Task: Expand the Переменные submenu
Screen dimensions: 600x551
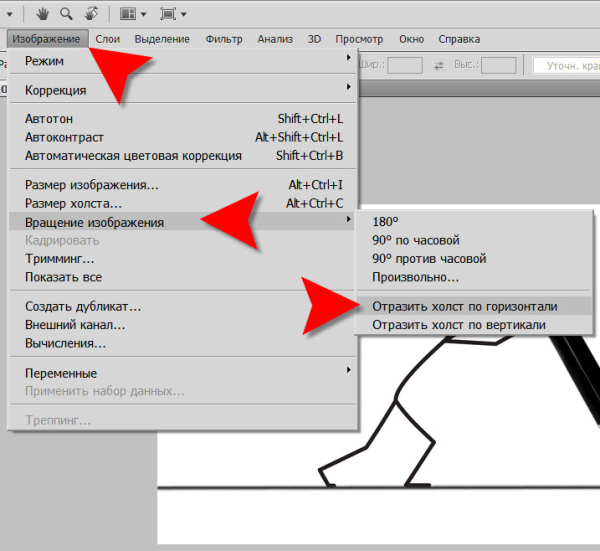Action: pos(349,370)
